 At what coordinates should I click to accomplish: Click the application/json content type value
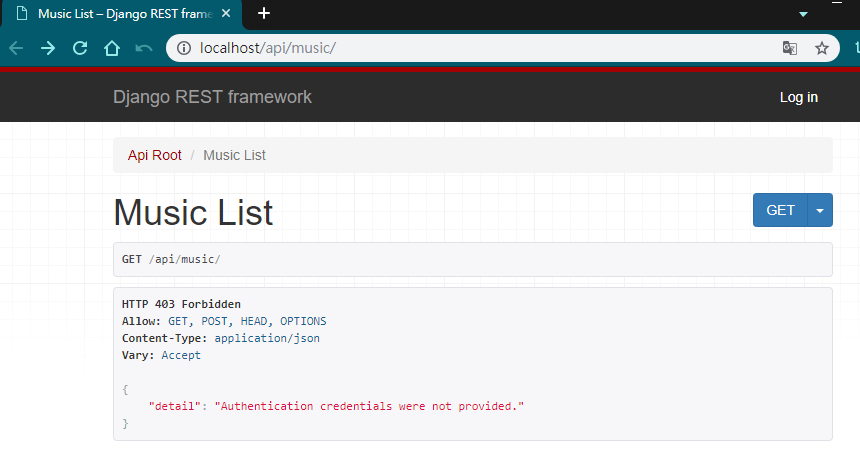(267, 338)
